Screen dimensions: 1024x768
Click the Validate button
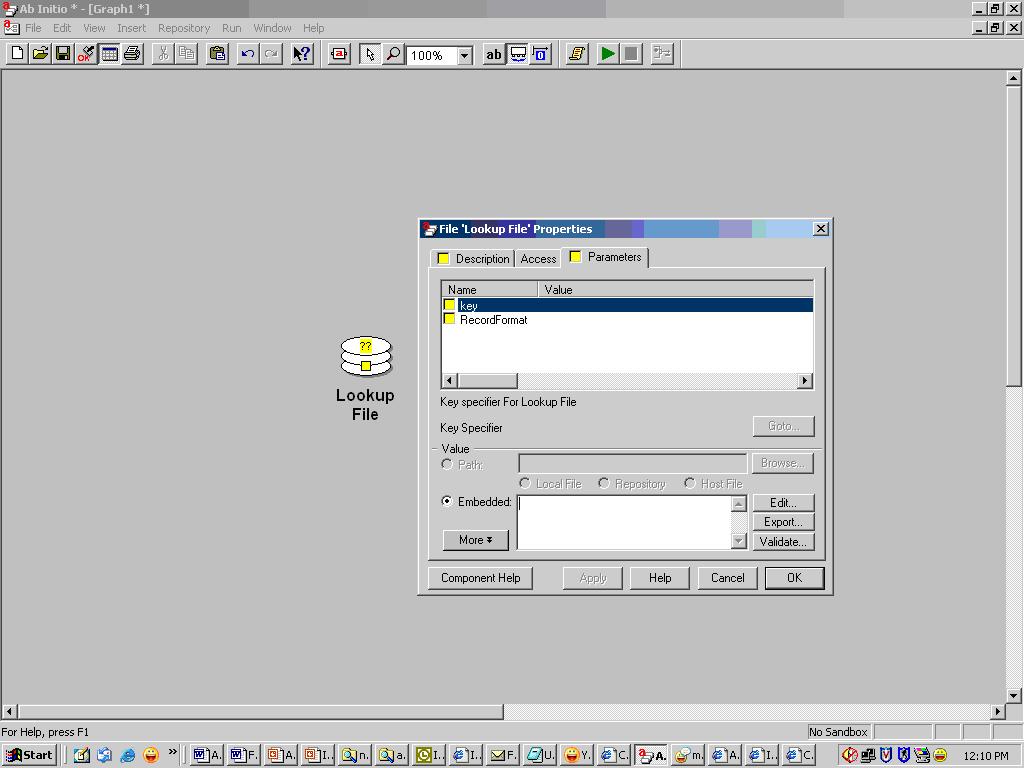[783, 541]
